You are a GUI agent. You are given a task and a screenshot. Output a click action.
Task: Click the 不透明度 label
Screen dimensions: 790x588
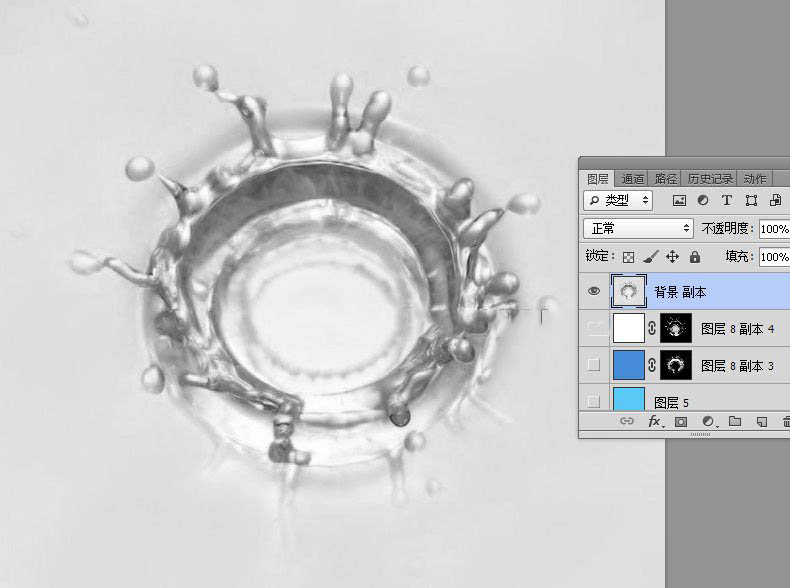[727, 229]
